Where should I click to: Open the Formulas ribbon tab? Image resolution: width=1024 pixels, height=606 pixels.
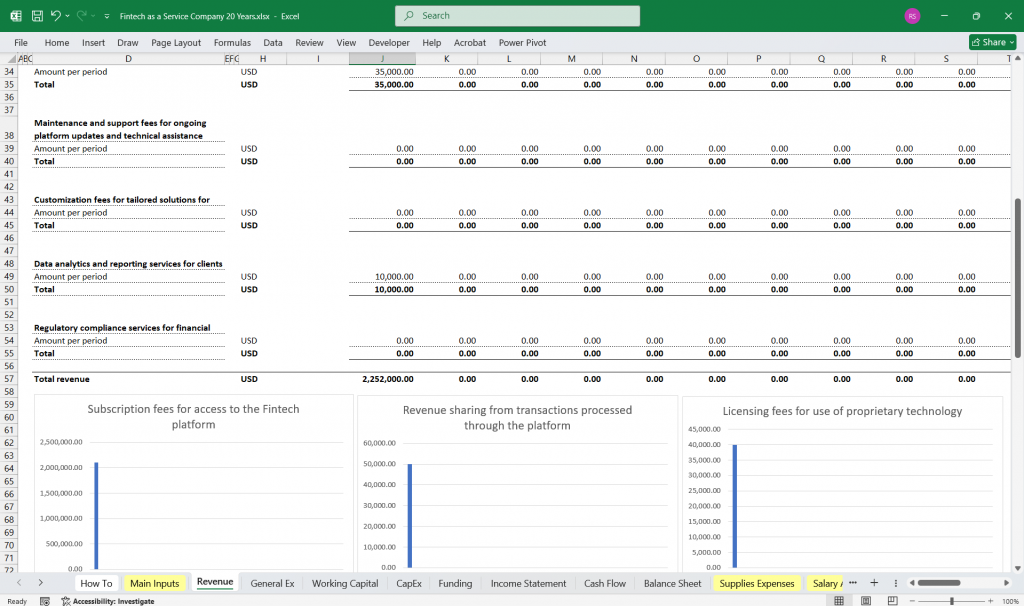tap(232, 43)
